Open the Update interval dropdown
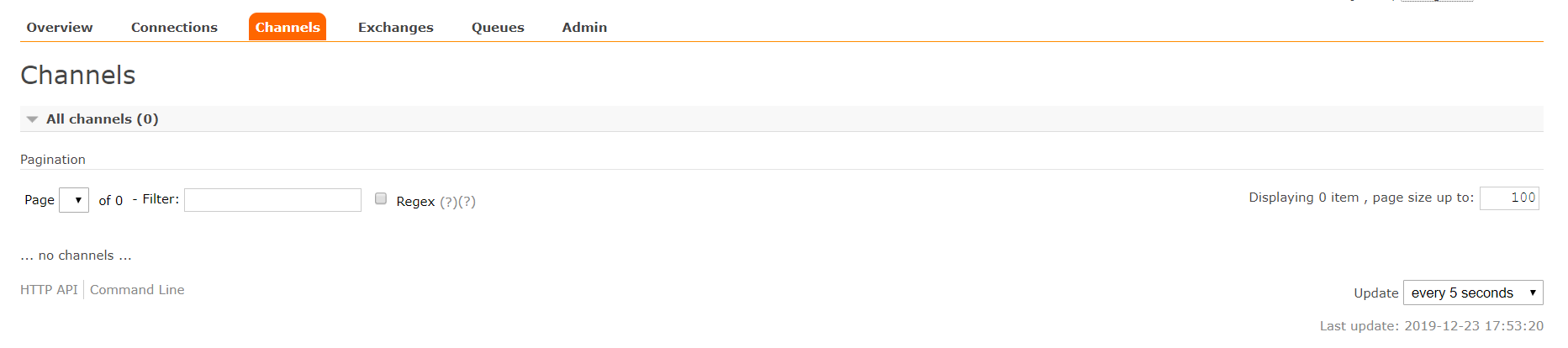1568x348 pixels. click(1473, 293)
